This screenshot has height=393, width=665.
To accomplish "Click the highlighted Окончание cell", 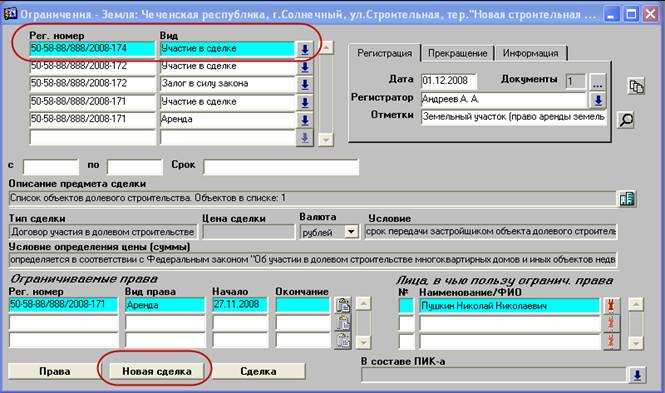I will (302, 305).
